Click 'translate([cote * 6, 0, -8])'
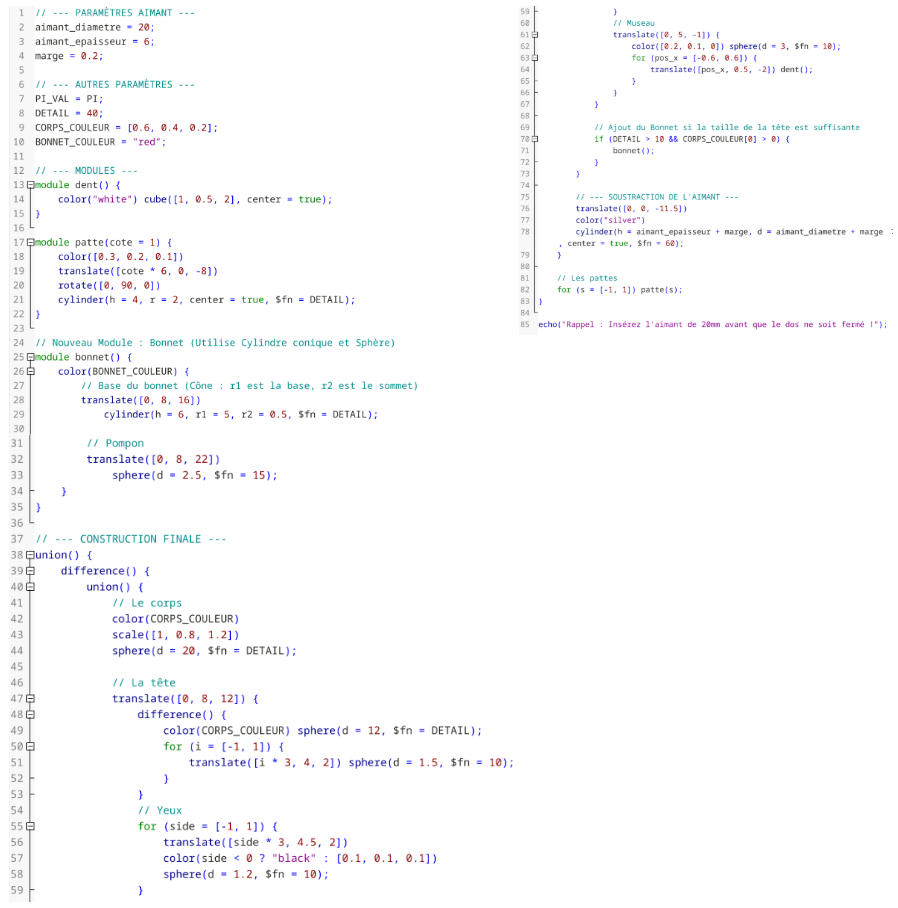898x908 pixels. tap(138, 272)
